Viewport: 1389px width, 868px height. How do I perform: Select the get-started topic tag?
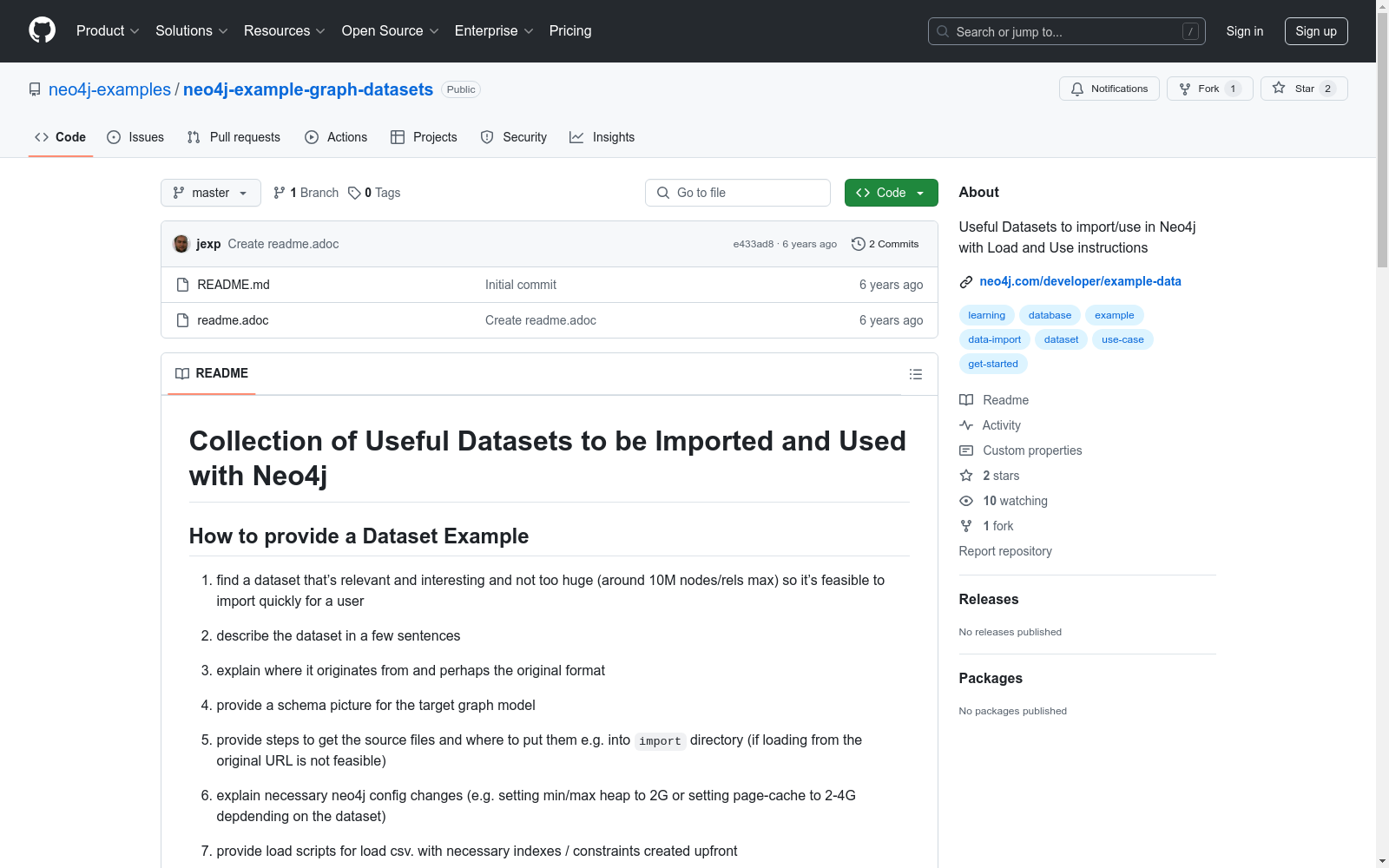tap(993, 364)
